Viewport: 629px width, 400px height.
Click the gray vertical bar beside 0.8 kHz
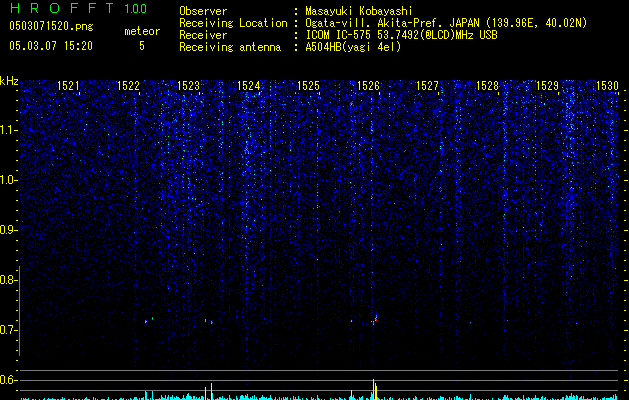coord(19,311)
